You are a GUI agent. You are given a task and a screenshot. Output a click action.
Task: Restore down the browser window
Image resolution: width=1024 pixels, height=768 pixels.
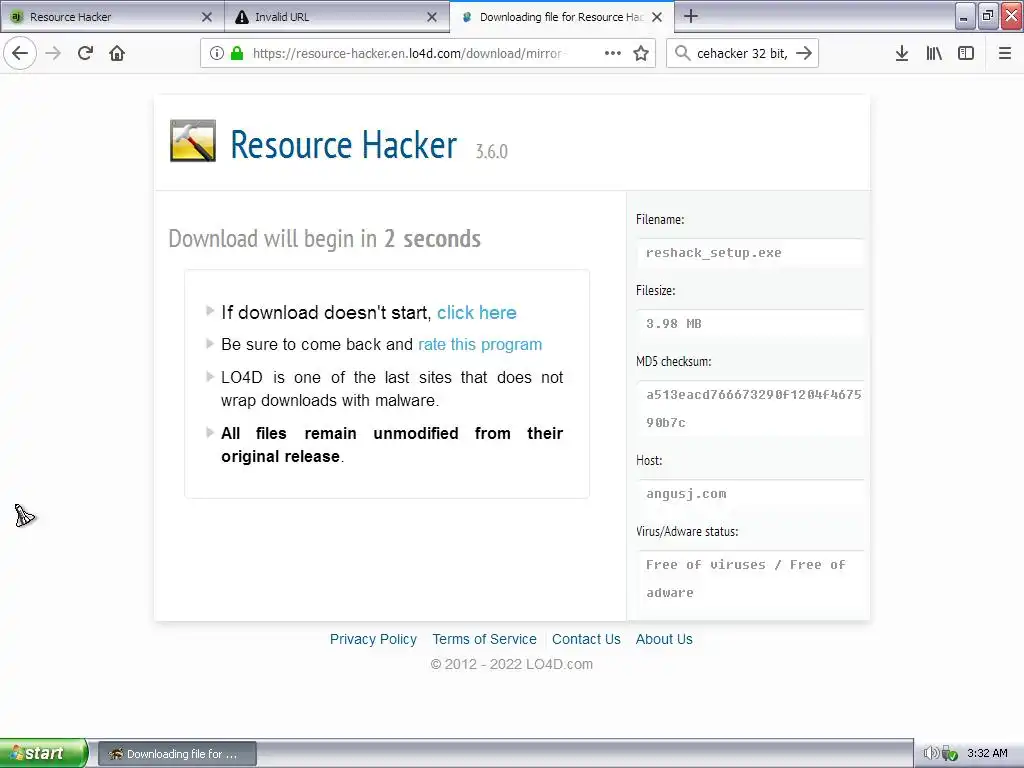click(987, 16)
